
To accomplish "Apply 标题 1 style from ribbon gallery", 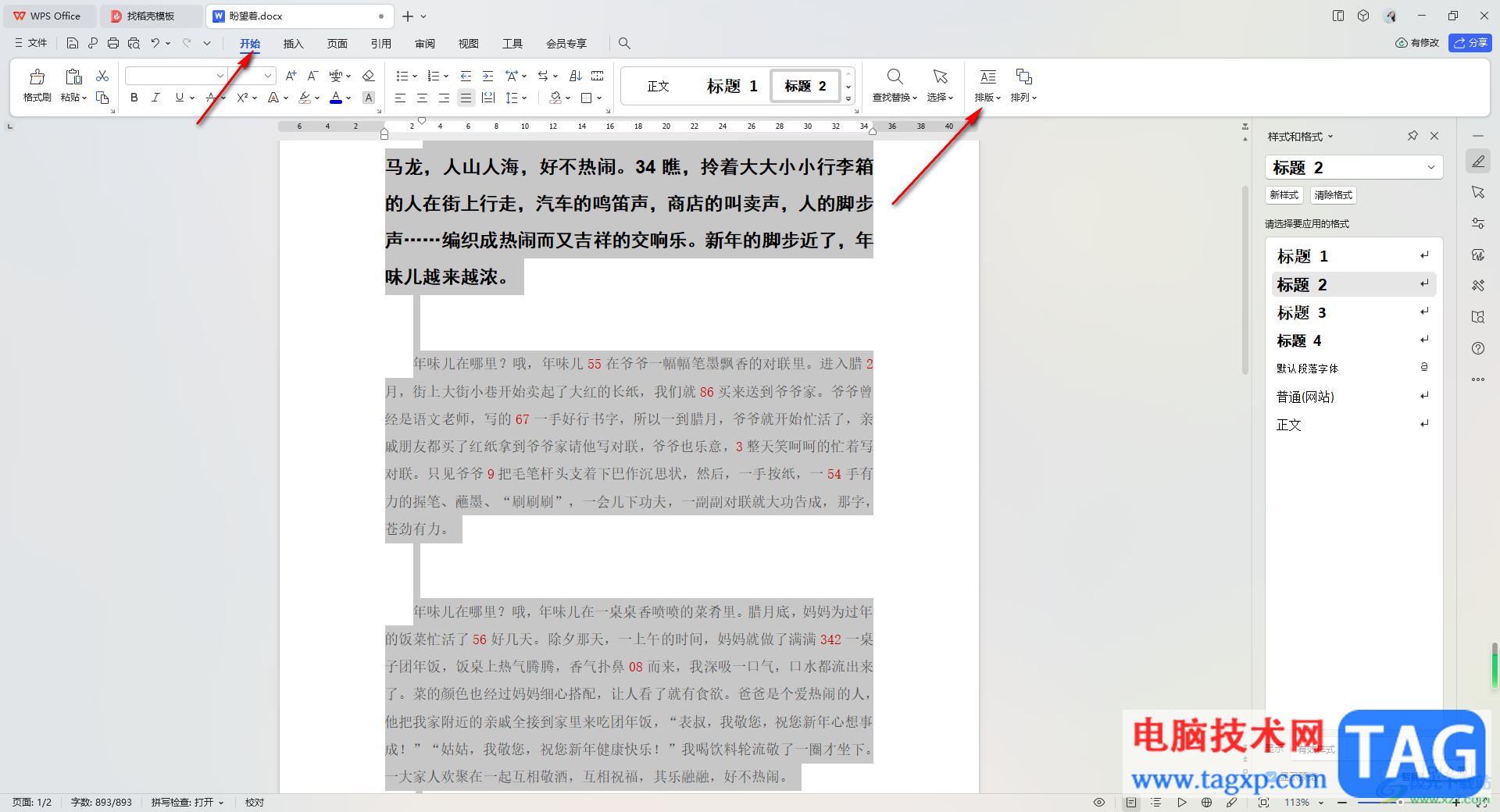I will tap(732, 86).
